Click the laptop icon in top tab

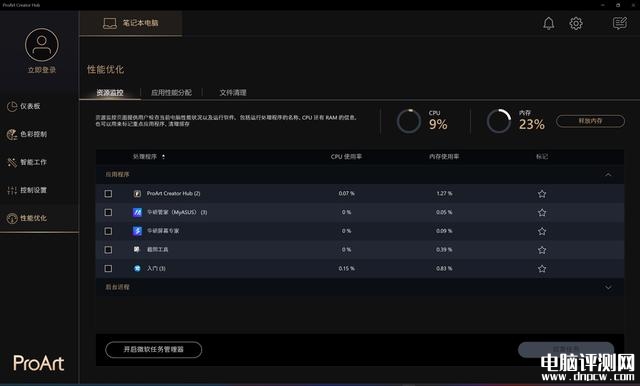[x=110, y=23]
